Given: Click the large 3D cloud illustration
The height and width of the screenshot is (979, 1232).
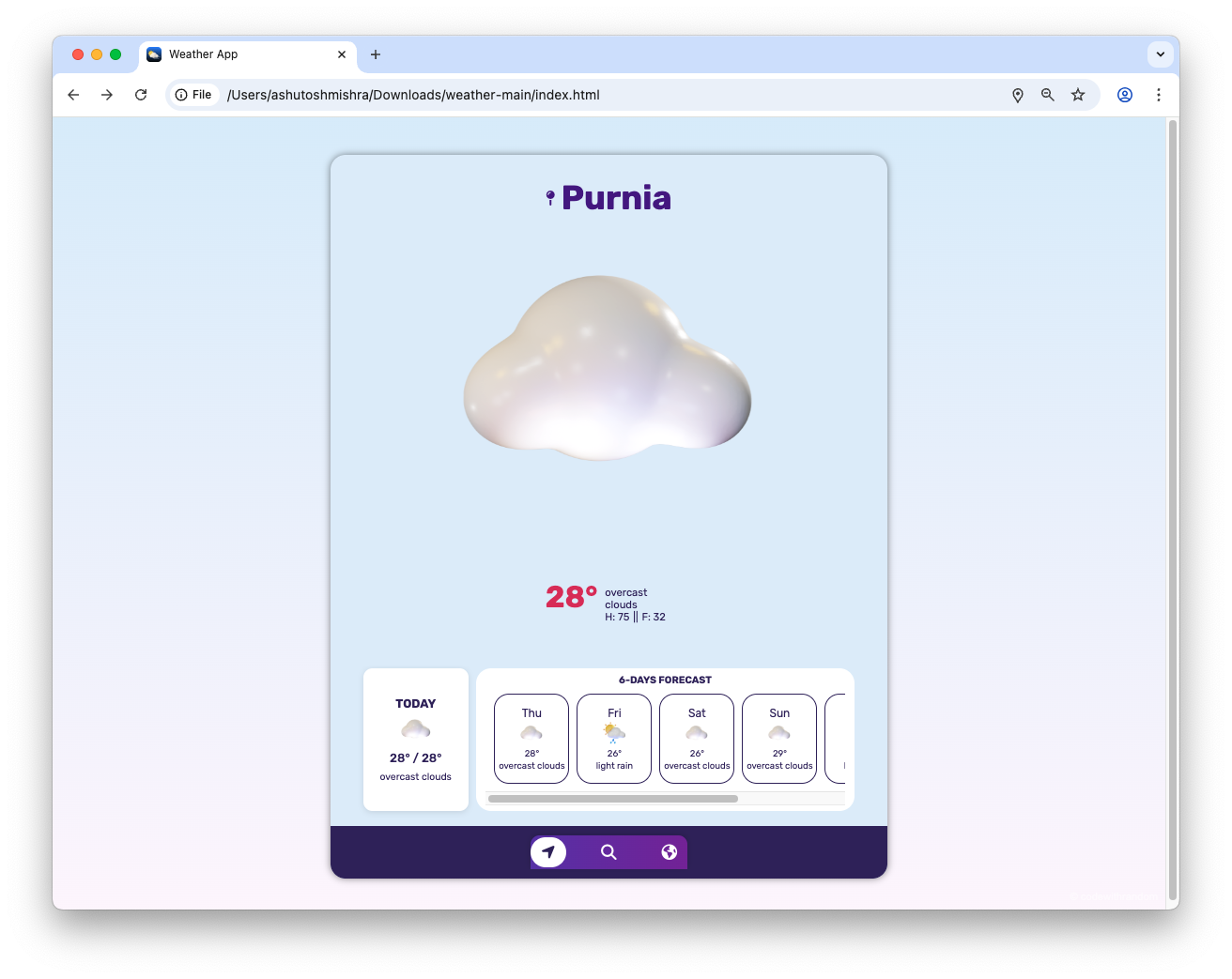Looking at the screenshot, I should click(x=607, y=371).
